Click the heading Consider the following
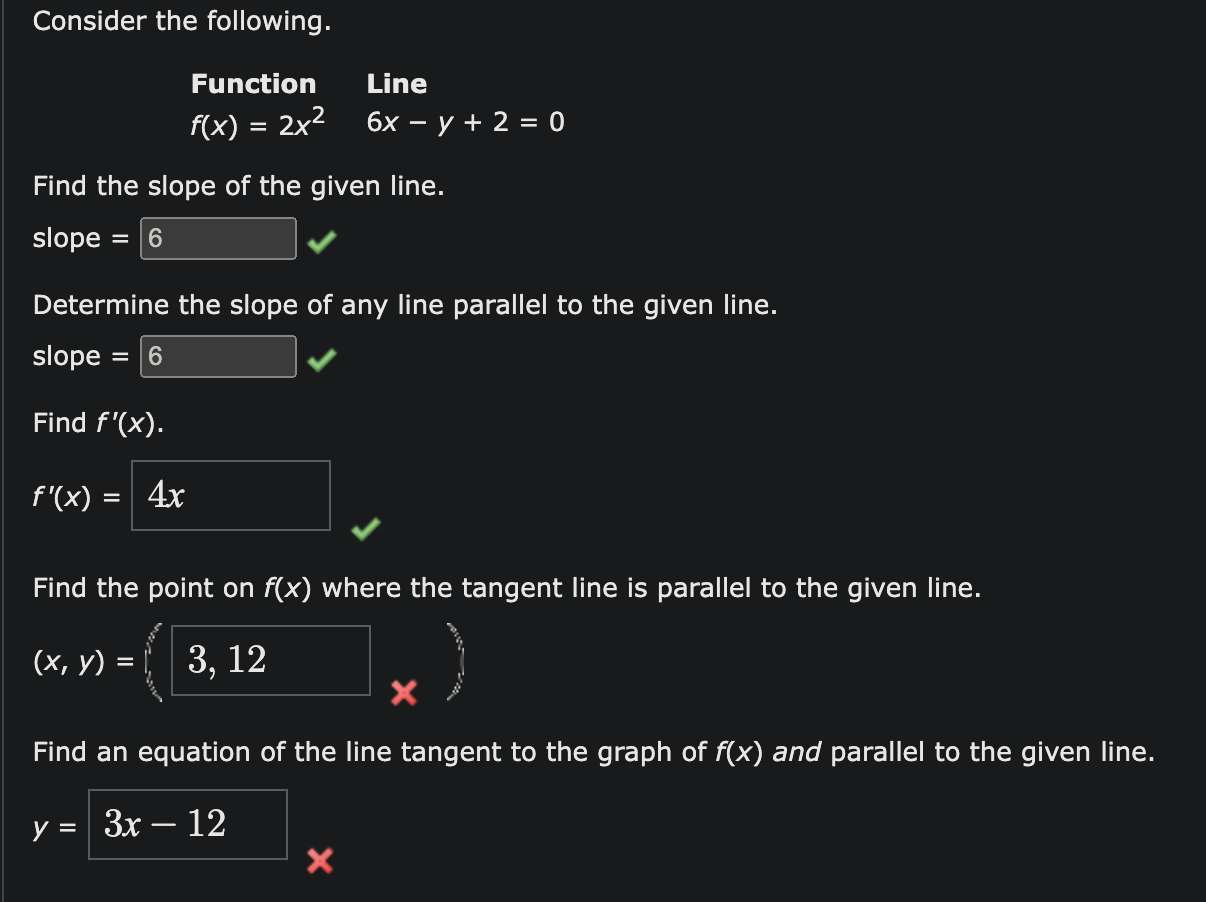The image size is (1206, 902). [x=182, y=21]
